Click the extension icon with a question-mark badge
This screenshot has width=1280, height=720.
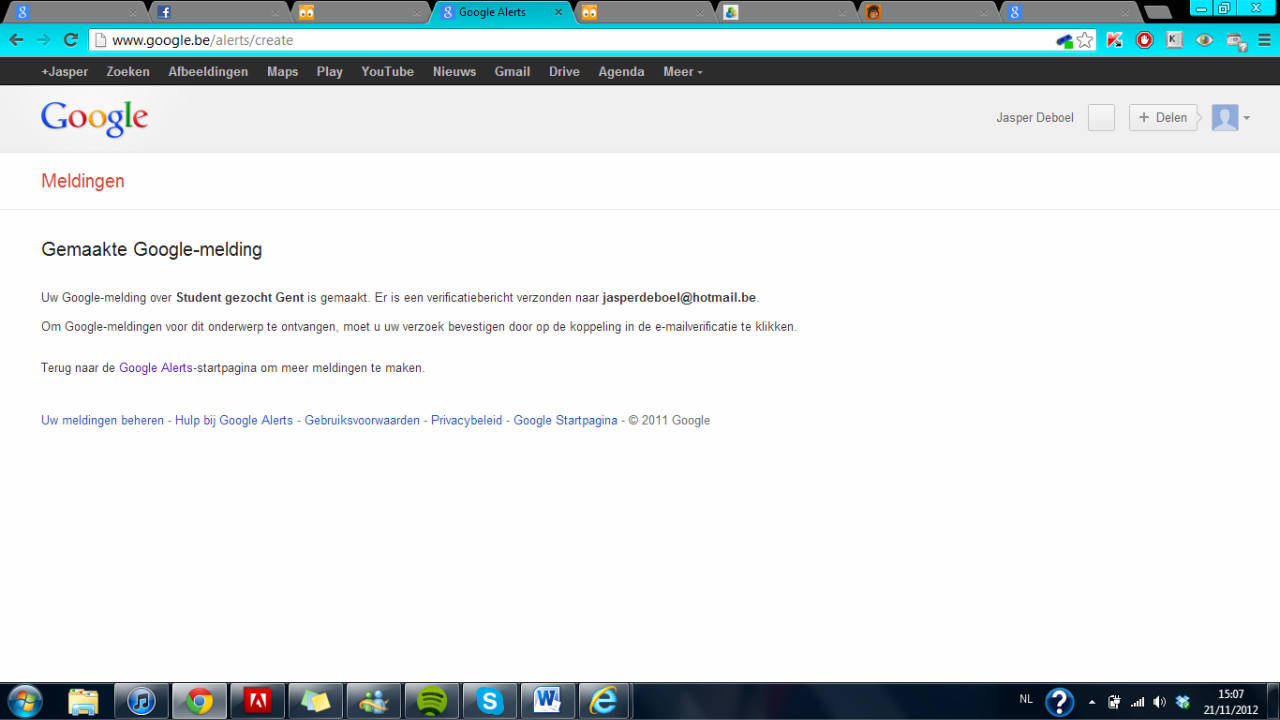click(1236, 41)
